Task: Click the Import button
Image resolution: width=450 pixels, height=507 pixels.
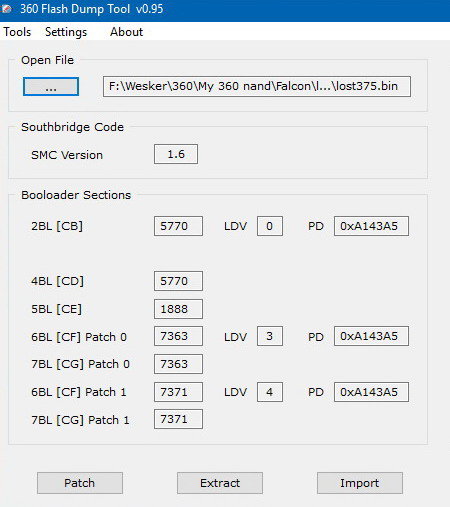Action: click(x=360, y=483)
